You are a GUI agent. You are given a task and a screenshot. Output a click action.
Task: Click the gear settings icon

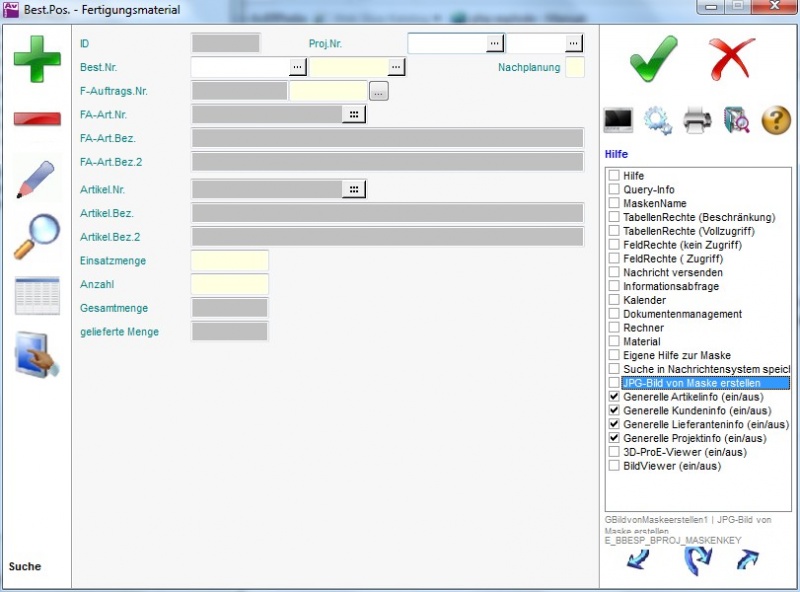click(x=657, y=121)
